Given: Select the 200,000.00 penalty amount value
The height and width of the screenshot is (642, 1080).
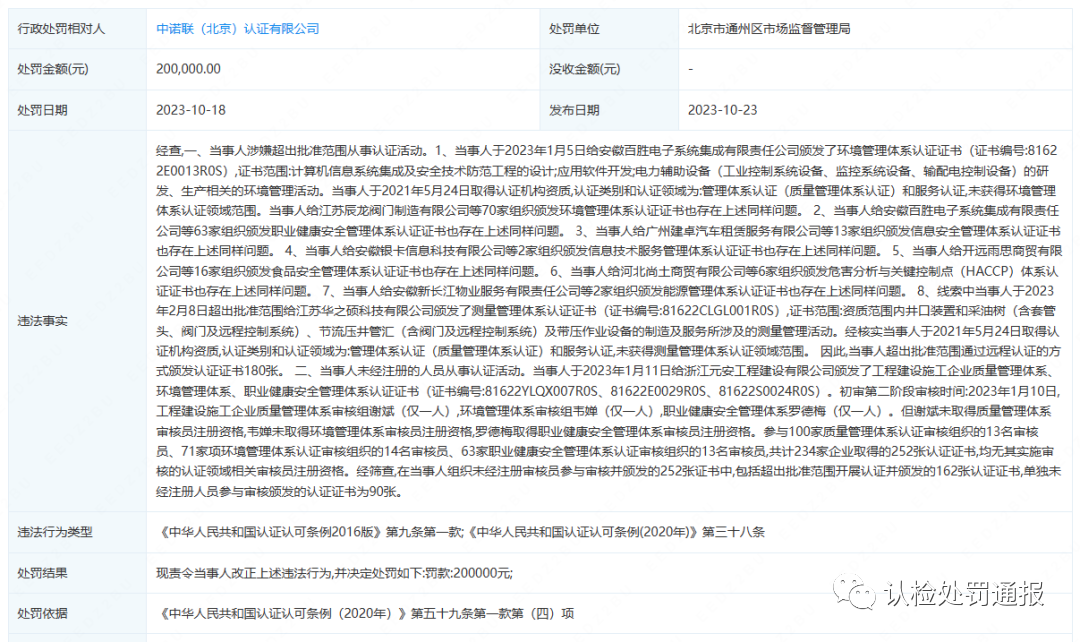Looking at the screenshot, I should (x=189, y=69).
